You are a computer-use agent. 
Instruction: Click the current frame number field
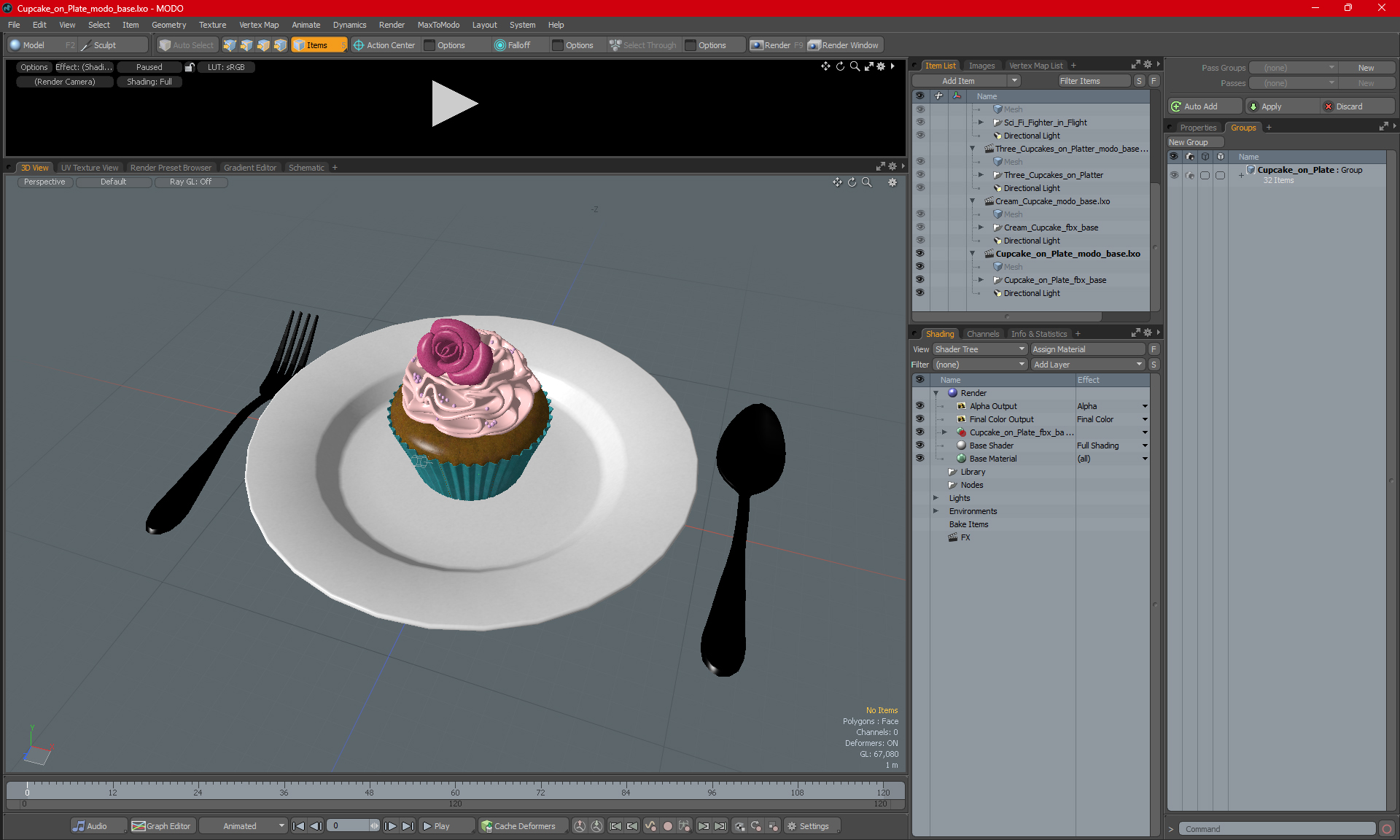point(349,826)
